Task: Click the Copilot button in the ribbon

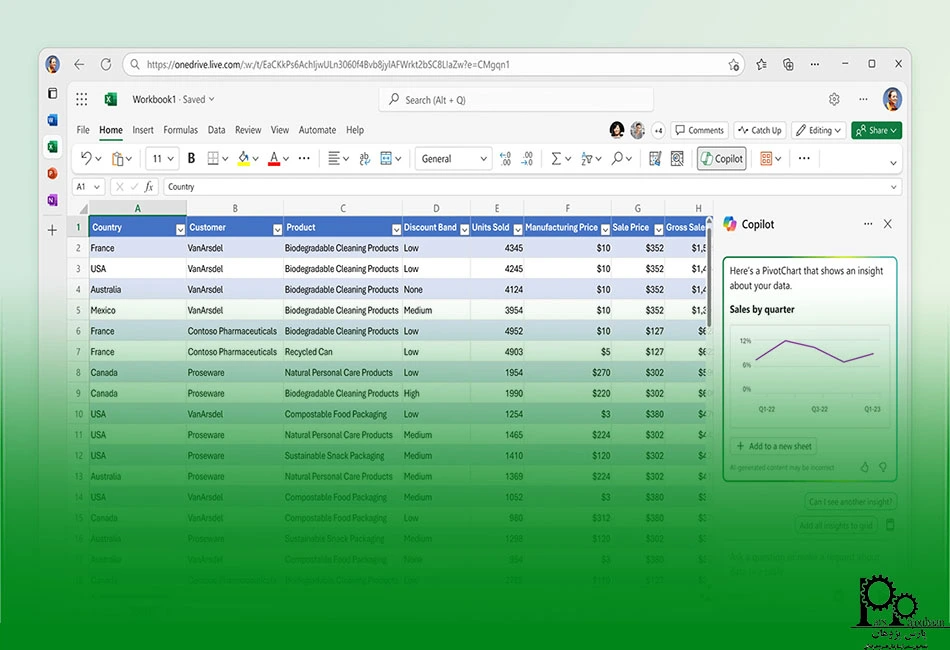Action: click(x=721, y=158)
